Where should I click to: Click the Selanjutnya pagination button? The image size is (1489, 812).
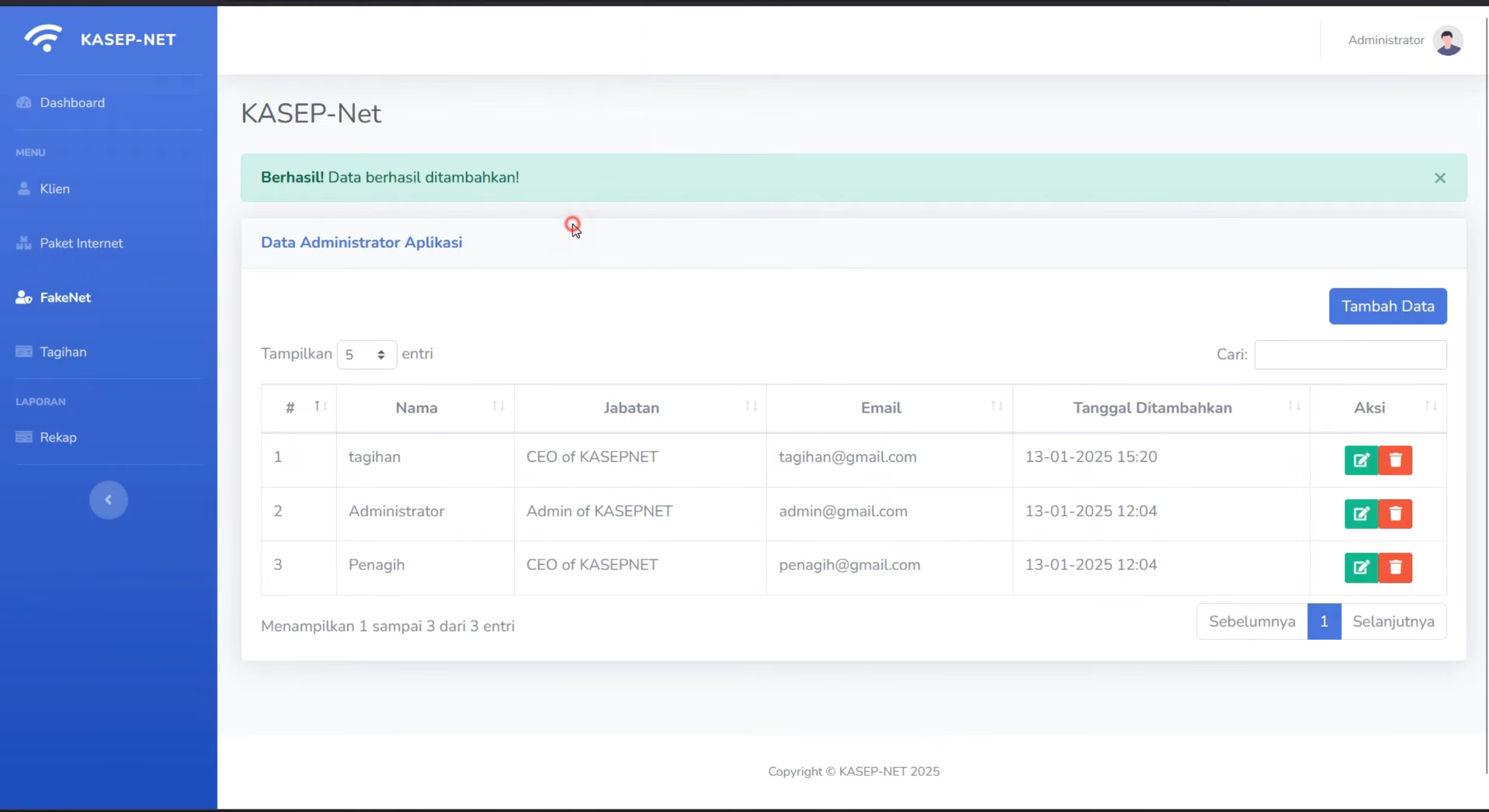coord(1394,621)
